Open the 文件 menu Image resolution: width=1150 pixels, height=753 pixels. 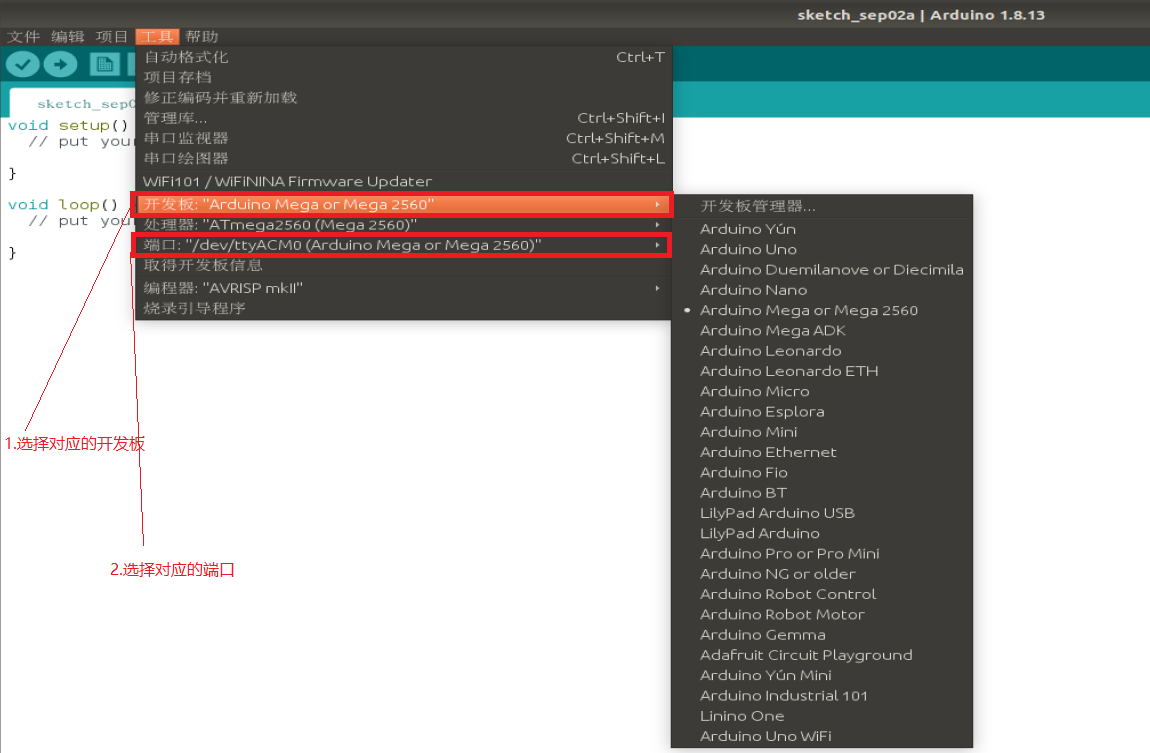tap(24, 37)
